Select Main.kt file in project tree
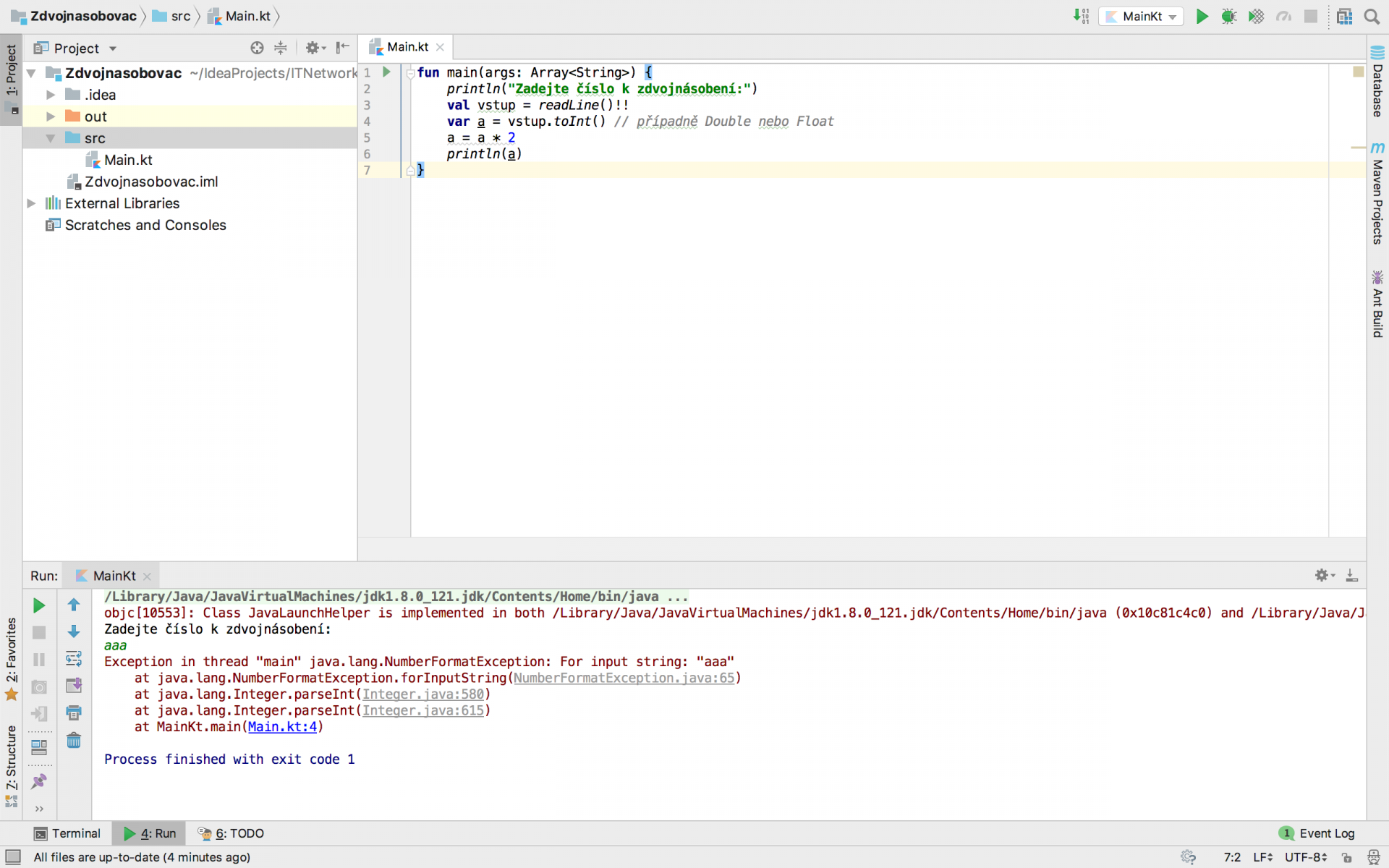The height and width of the screenshot is (868, 1389). pos(128,160)
